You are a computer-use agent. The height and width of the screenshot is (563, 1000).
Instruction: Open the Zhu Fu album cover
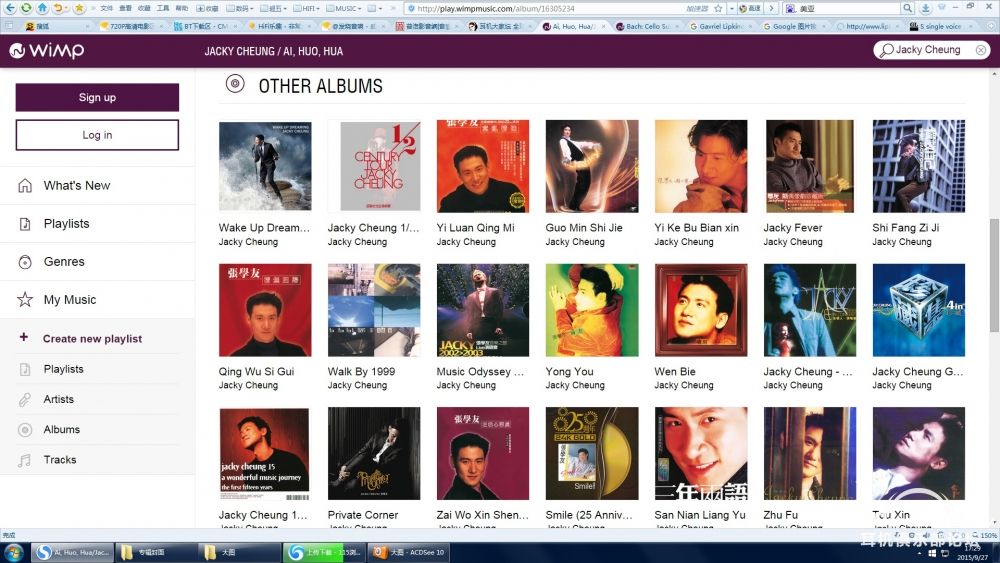810,453
